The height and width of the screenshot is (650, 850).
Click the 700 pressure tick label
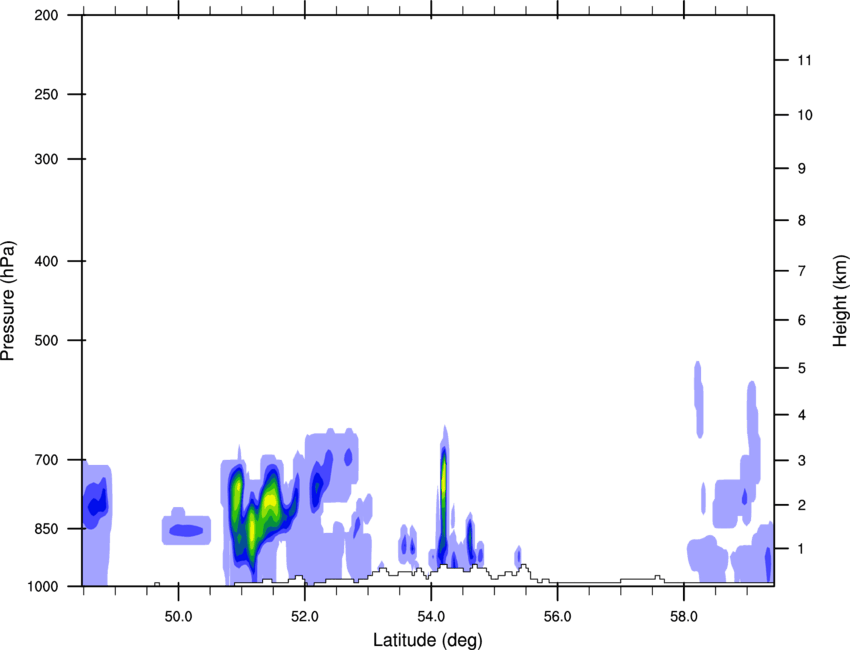click(x=46, y=460)
